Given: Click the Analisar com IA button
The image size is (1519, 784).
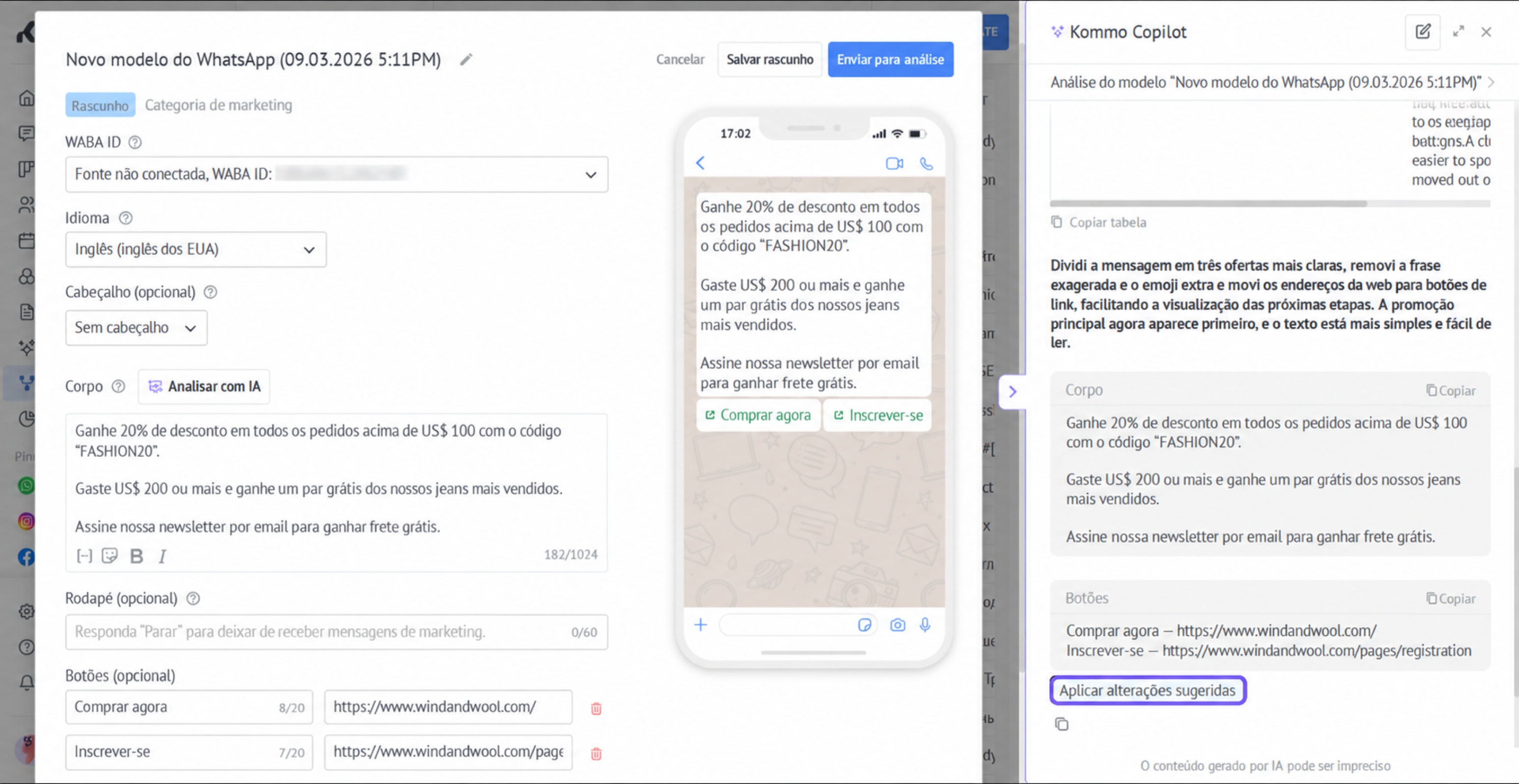Looking at the screenshot, I should click(204, 386).
